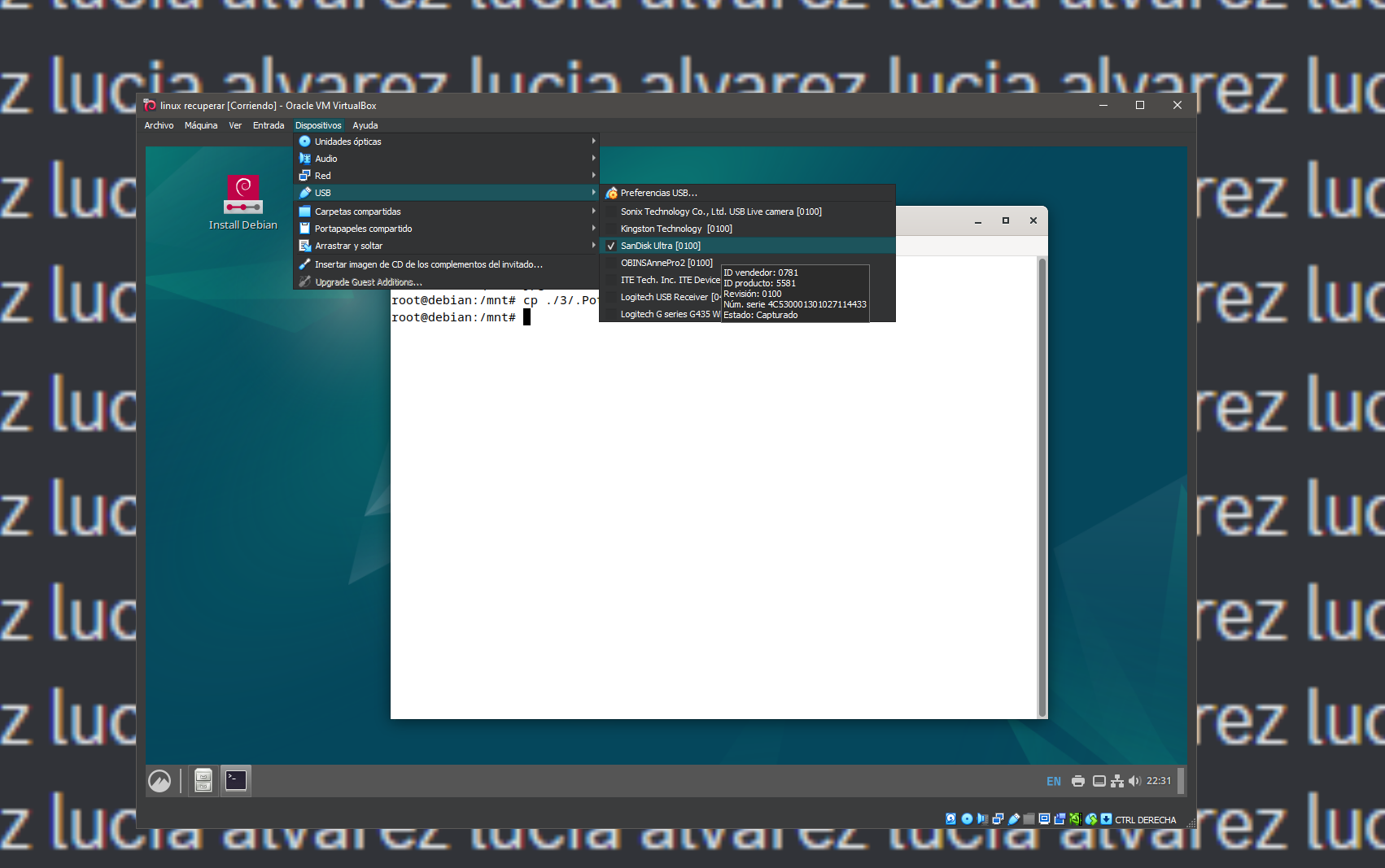Capture the Sonix USB Live camera
This screenshot has height=868, width=1385.
click(x=721, y=211)
